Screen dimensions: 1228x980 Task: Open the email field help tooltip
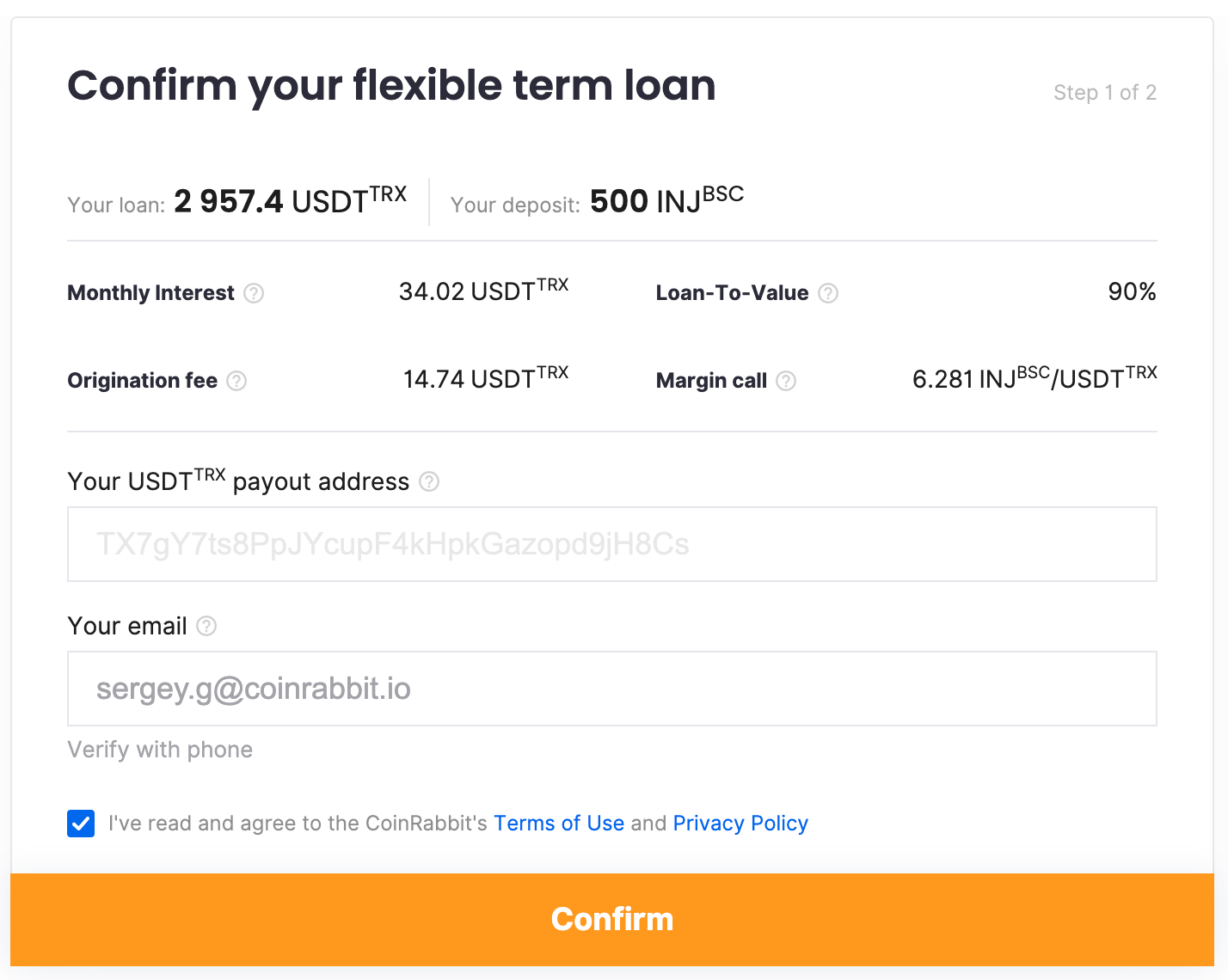click(206, 627)
